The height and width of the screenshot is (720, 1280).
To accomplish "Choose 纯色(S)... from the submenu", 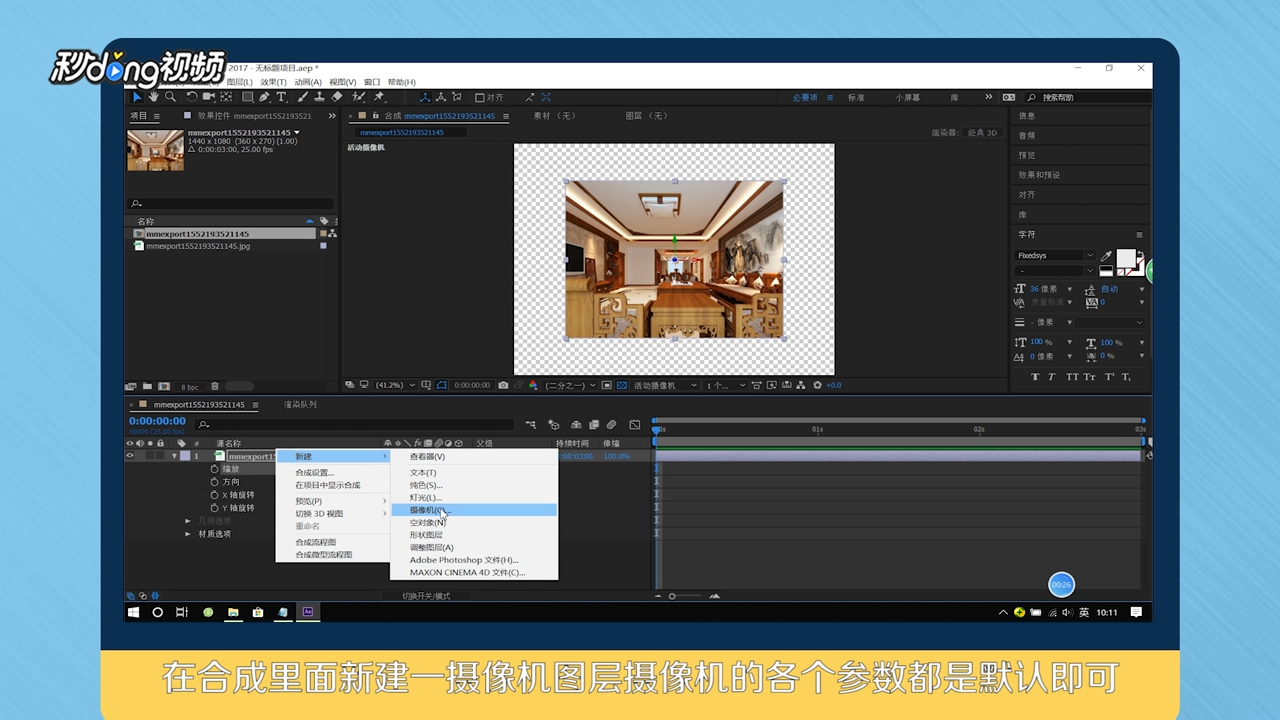I will [x=473, y=485].
